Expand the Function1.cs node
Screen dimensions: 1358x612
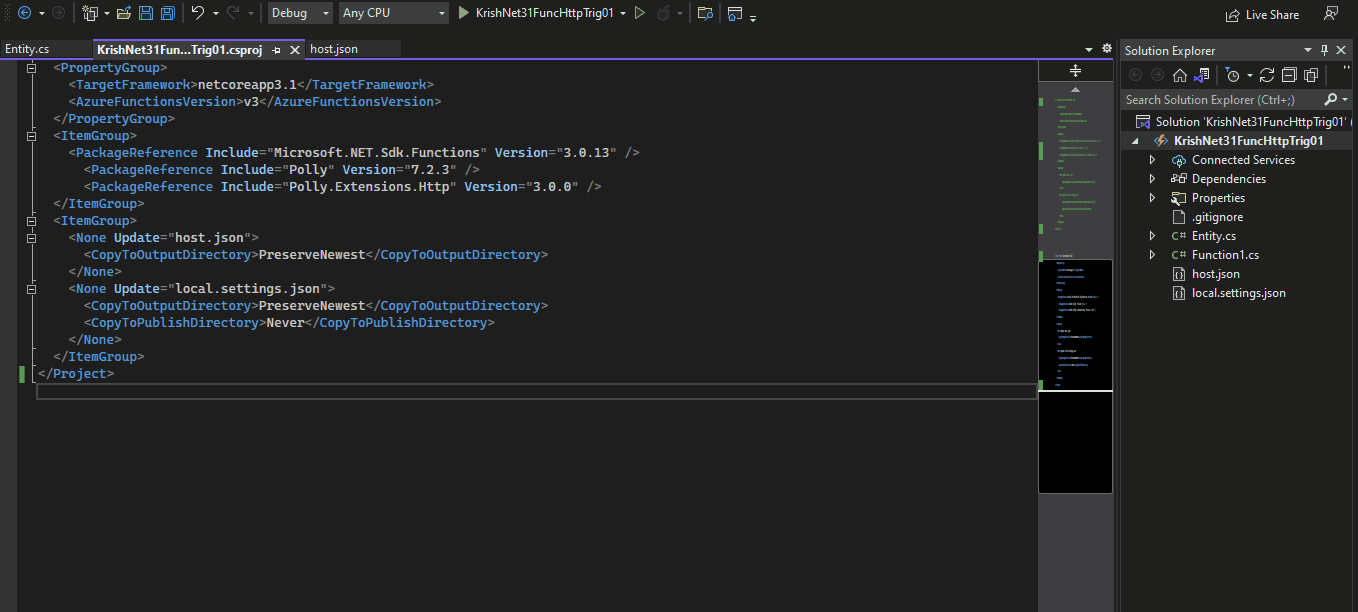1152,255
